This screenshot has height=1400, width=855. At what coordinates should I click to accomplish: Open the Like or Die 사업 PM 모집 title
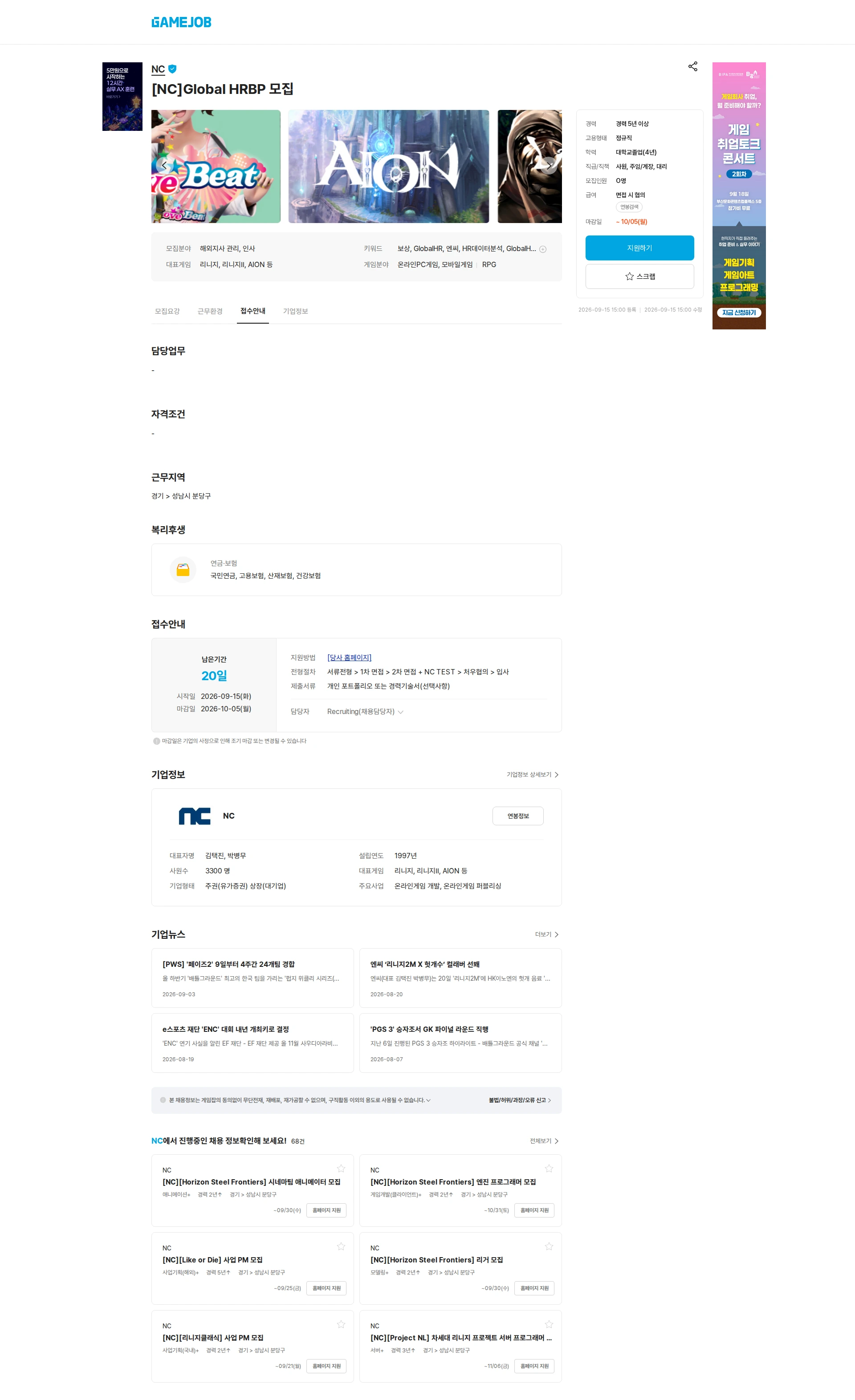point(212,1260)
